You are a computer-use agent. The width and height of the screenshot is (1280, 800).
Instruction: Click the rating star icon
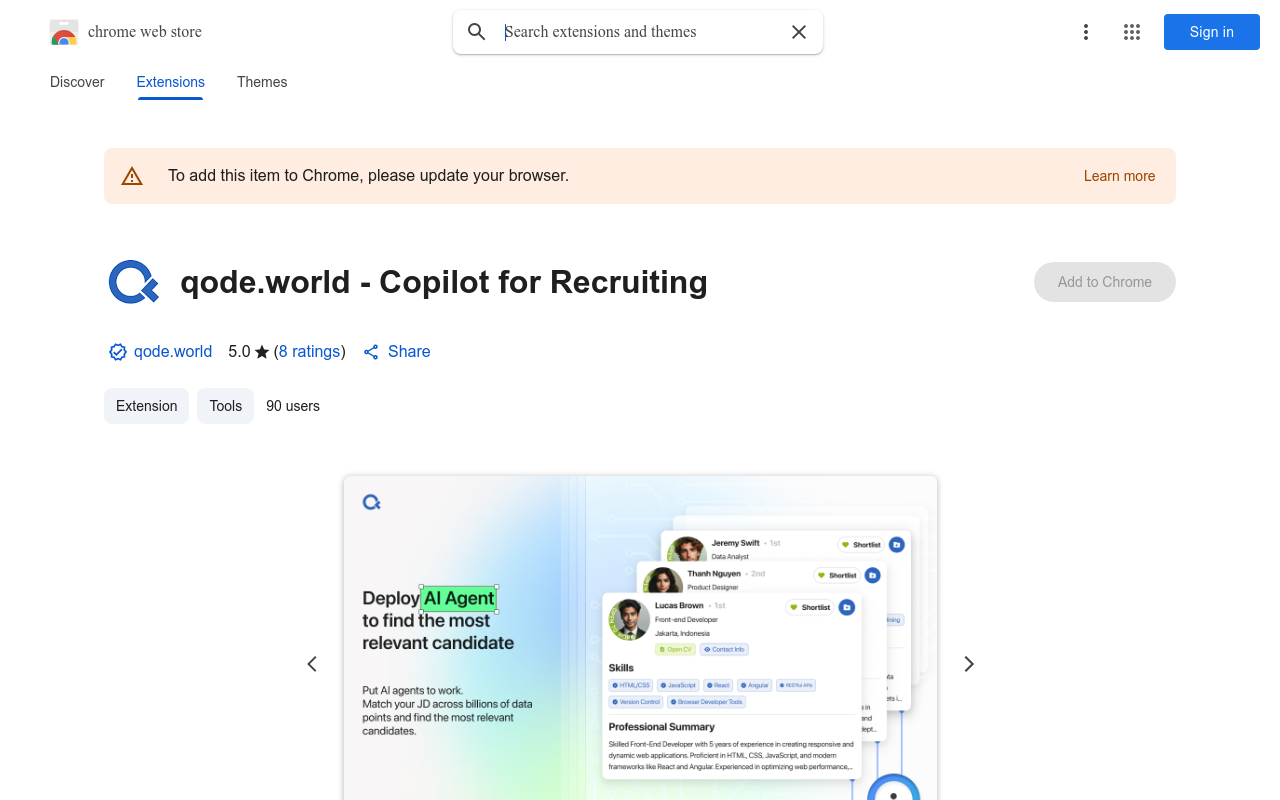262,352
